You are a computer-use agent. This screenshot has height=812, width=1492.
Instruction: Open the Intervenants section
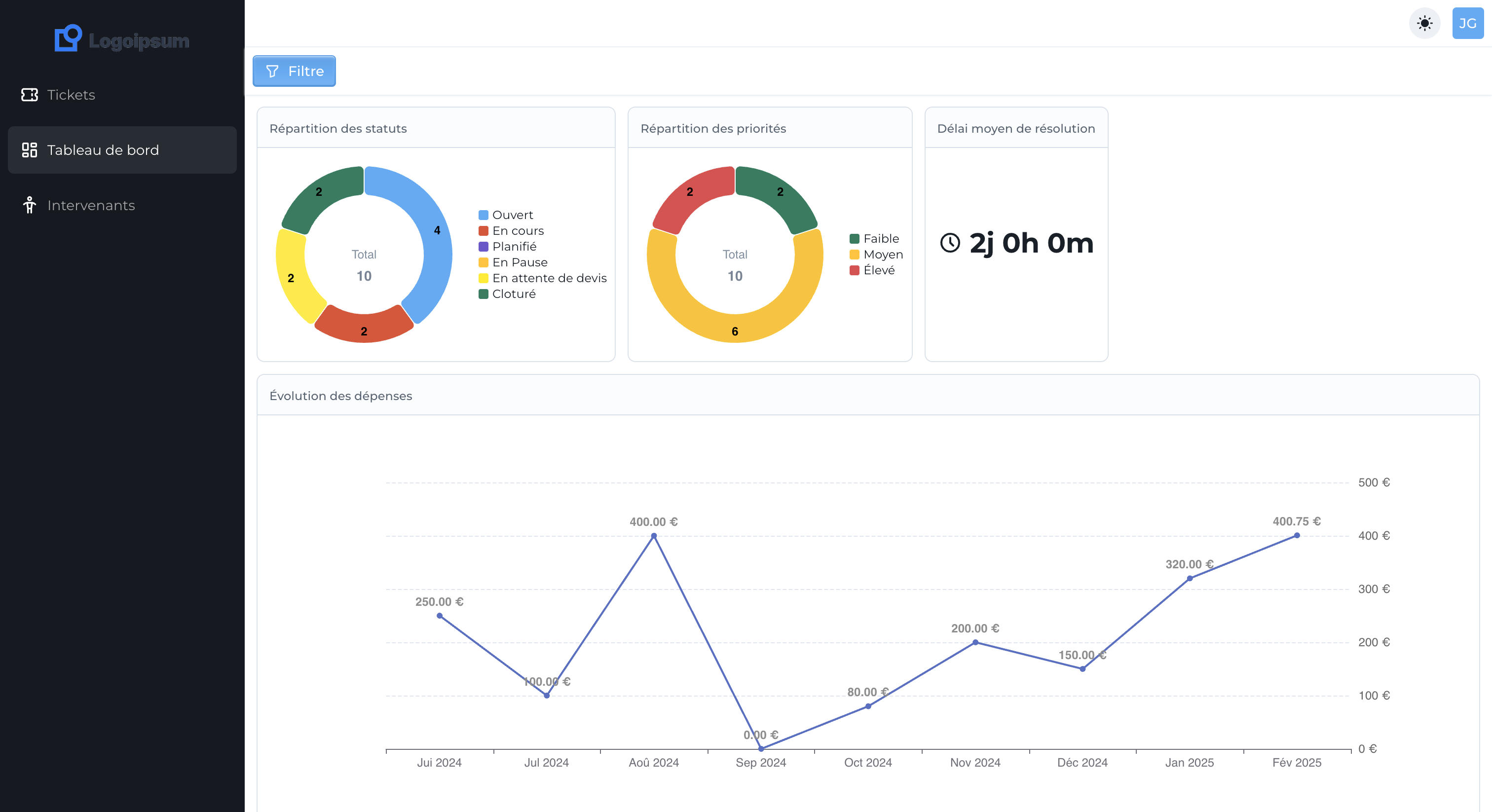(90, 205)
